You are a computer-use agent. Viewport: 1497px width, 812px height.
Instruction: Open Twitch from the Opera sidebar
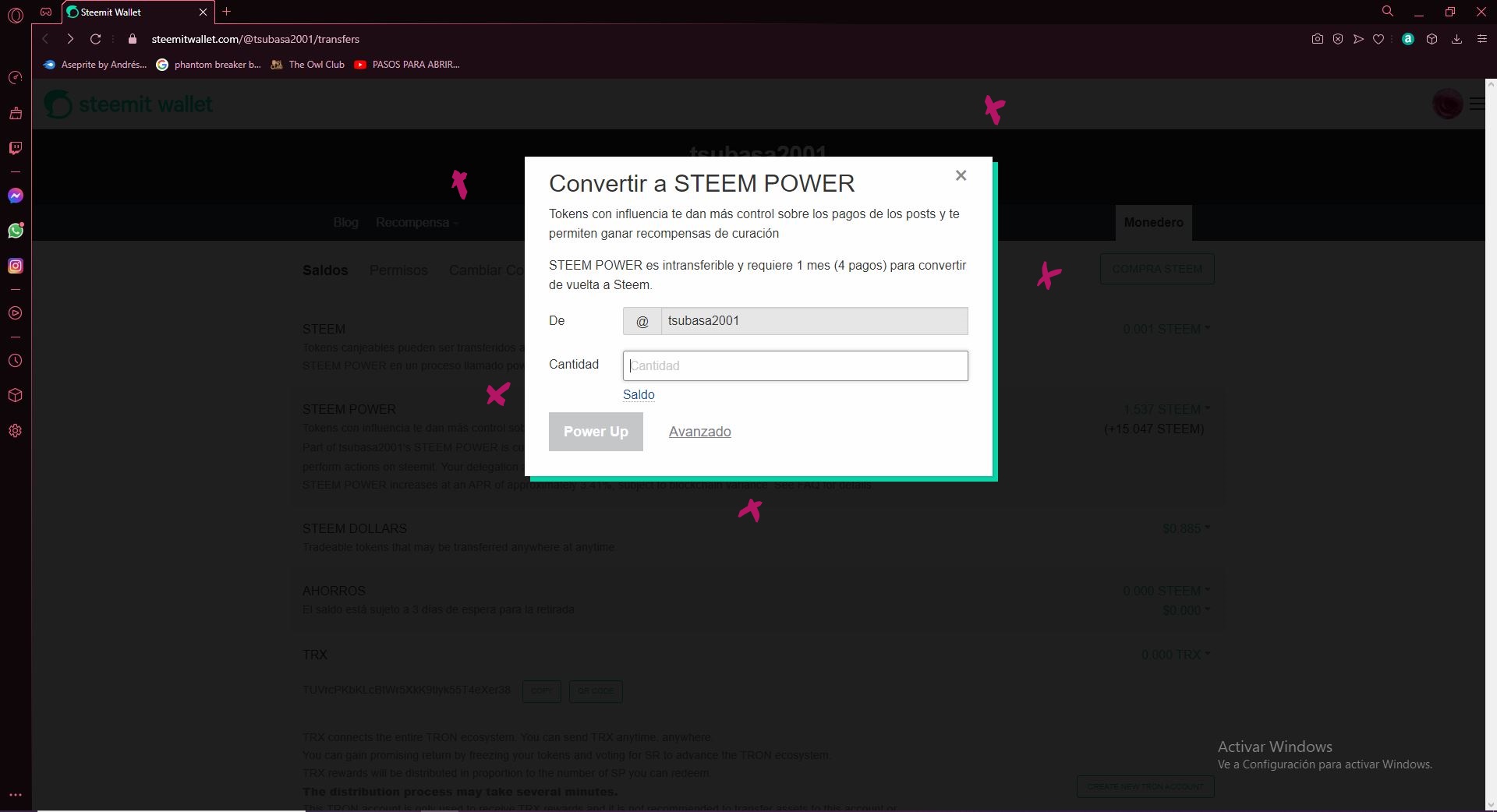coord(15,148)
